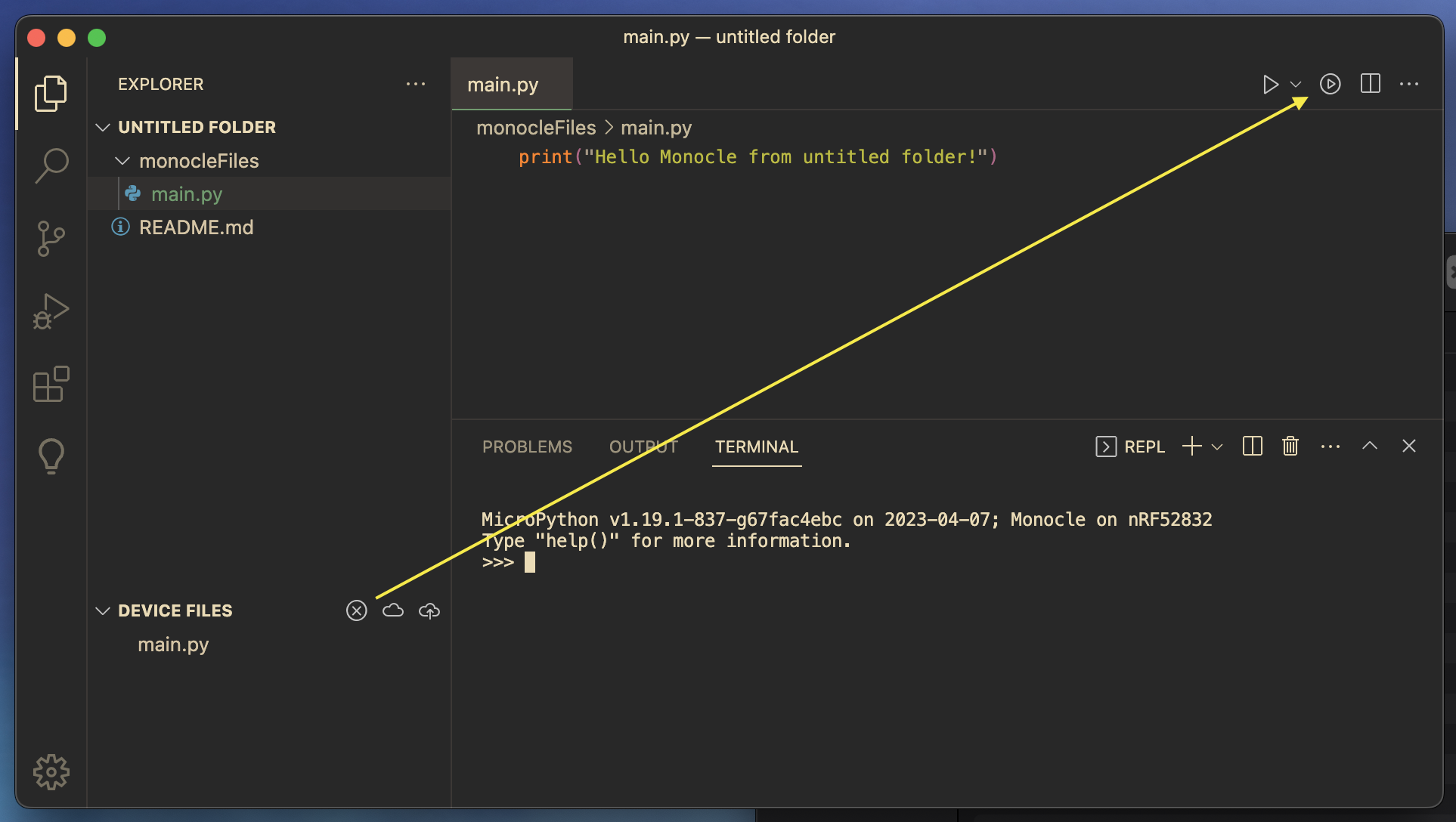The width and height of the screenshot is (1456, 822).
Task: Open Manage settings gear
Action: point(51,771)
